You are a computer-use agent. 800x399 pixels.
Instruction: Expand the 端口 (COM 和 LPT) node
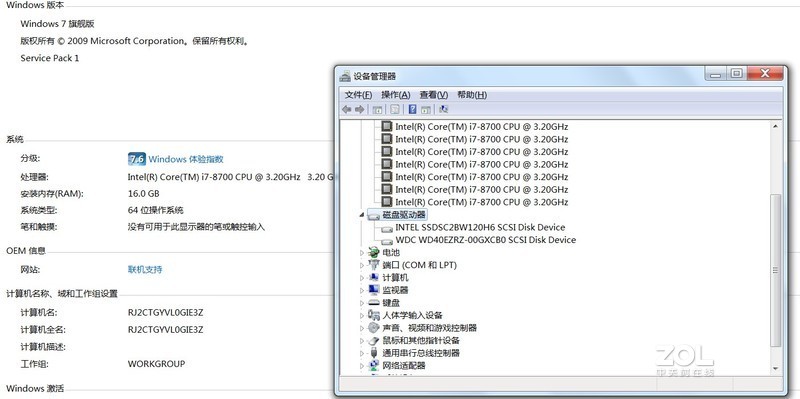362,265
